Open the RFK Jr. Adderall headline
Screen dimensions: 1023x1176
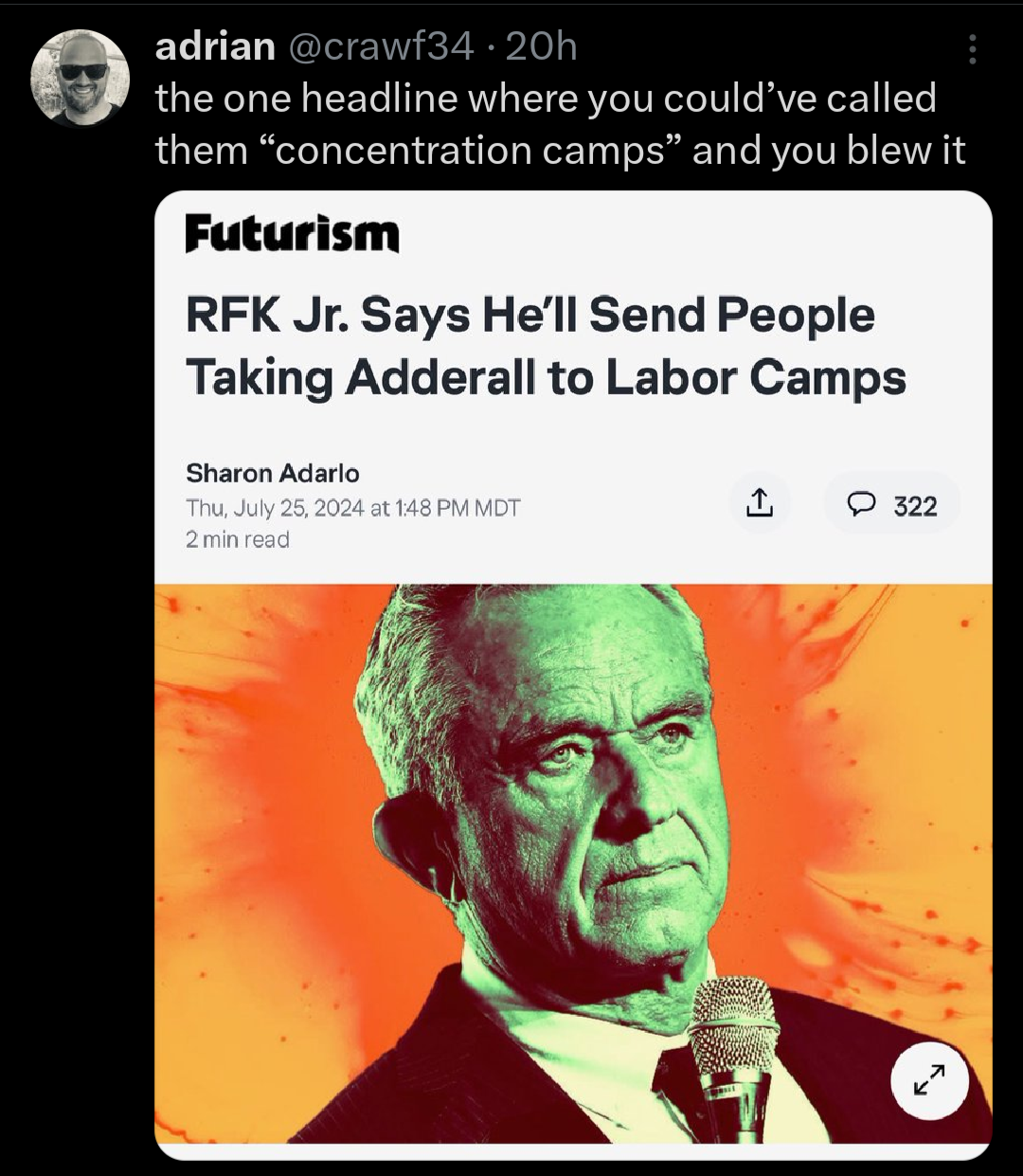click(x=546, y=347)
